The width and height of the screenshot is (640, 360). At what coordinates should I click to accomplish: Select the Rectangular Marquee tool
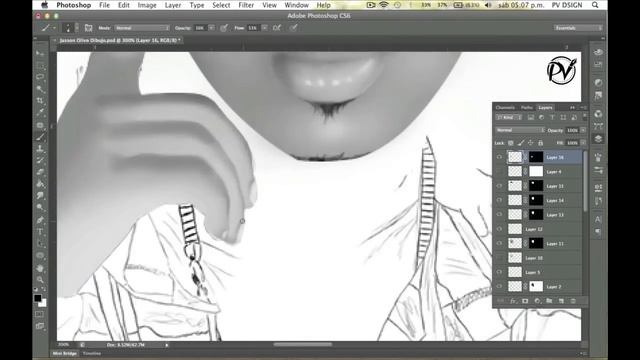[40, 66]
